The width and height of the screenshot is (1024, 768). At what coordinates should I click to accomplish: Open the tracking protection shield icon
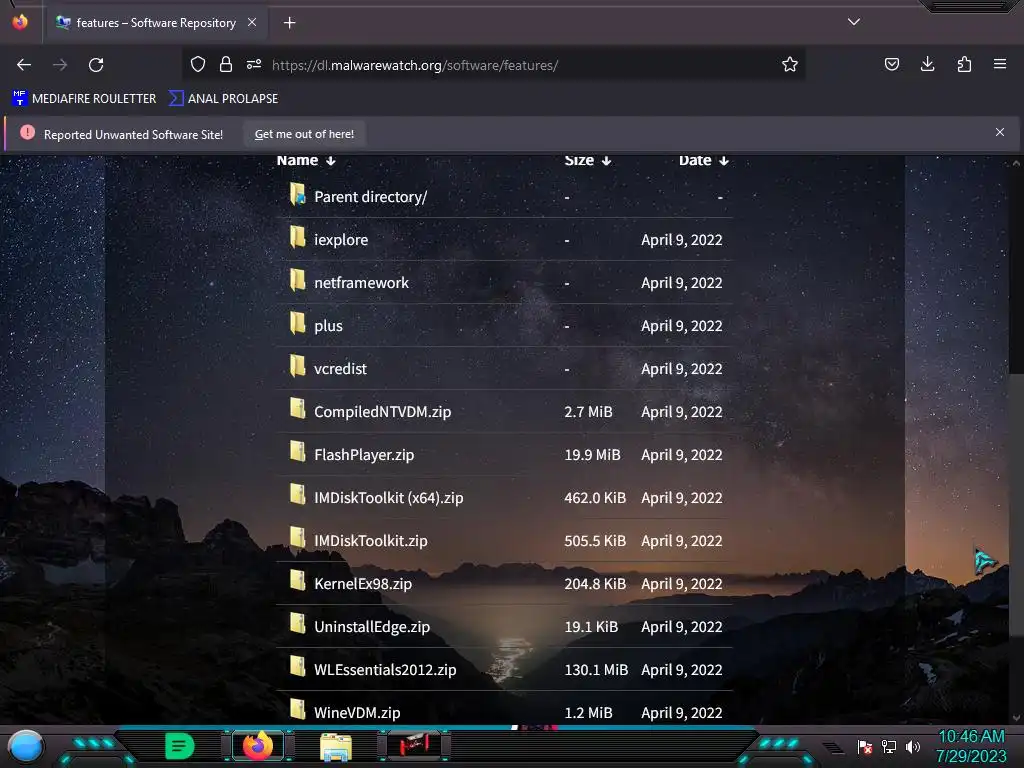198,64
